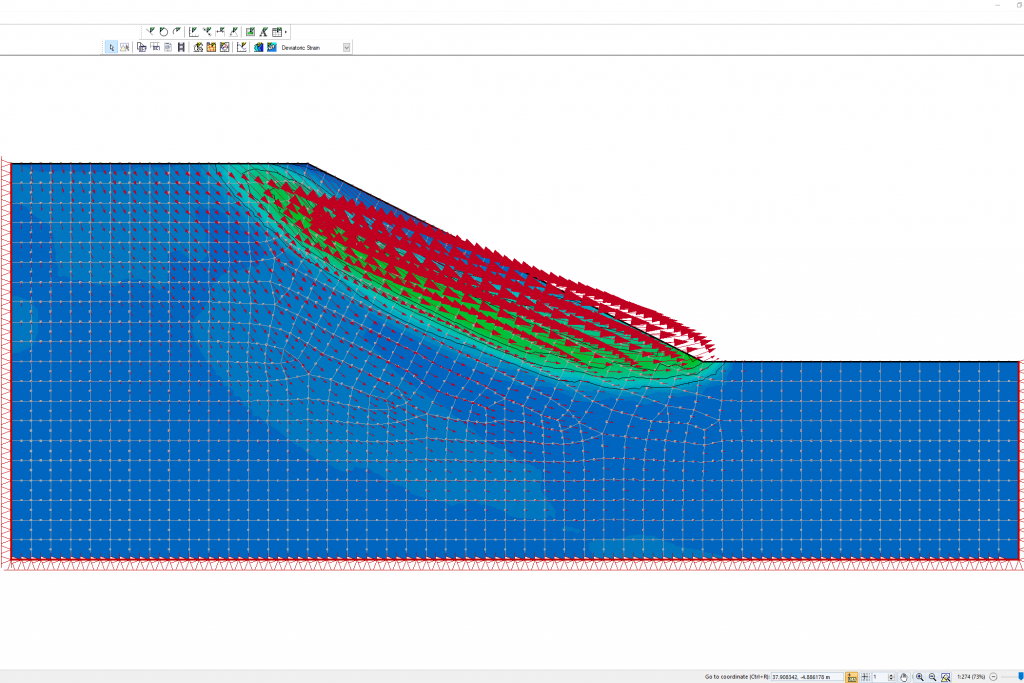Open the Deviatoric Strain results dropdown

click(x=345, y=46)
